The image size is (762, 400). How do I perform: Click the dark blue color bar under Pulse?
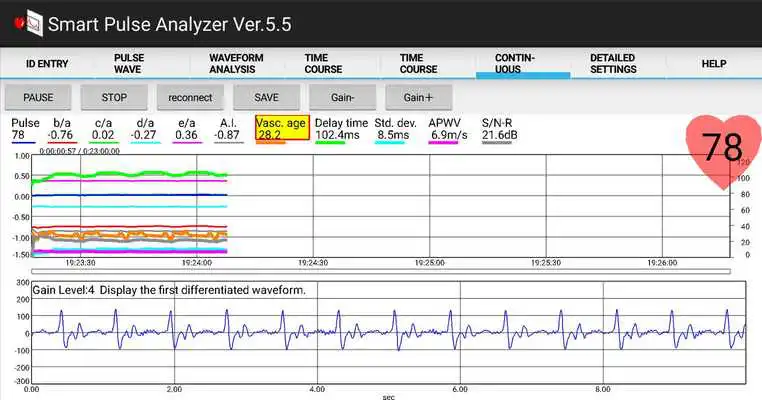click(23, 143)
